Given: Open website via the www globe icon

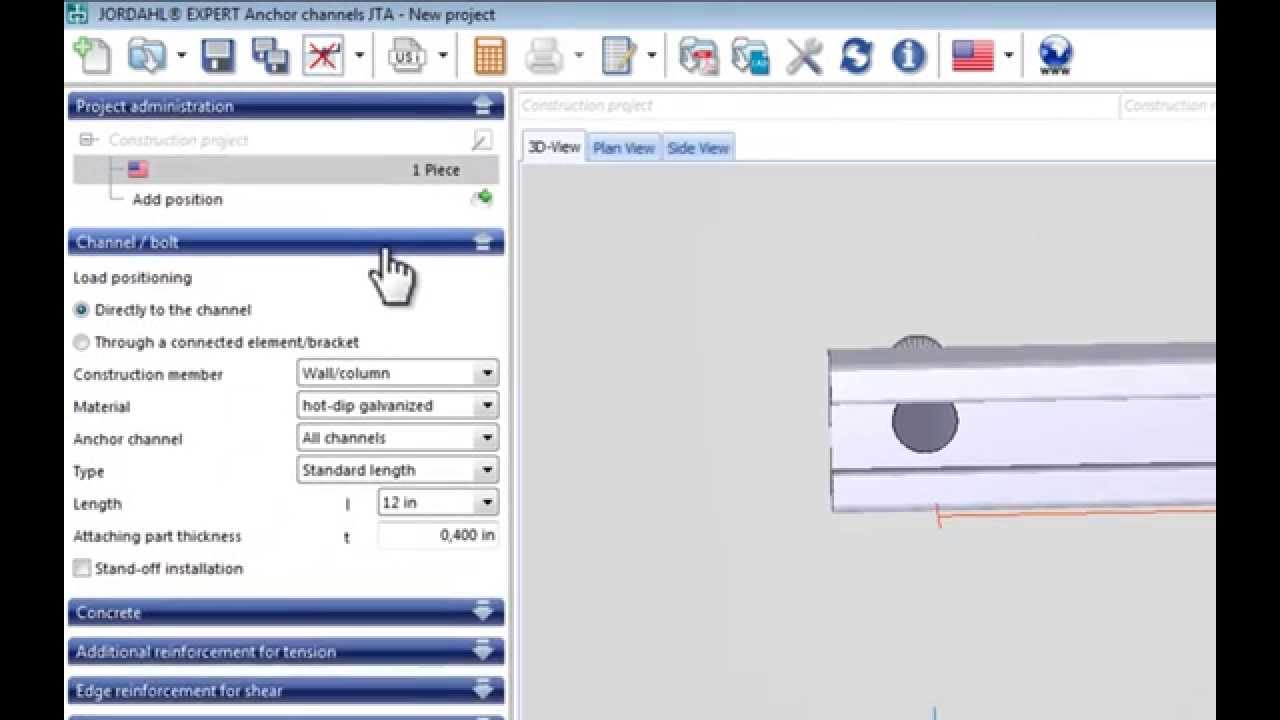Looking at the screenshot, I should [1055, 55].
